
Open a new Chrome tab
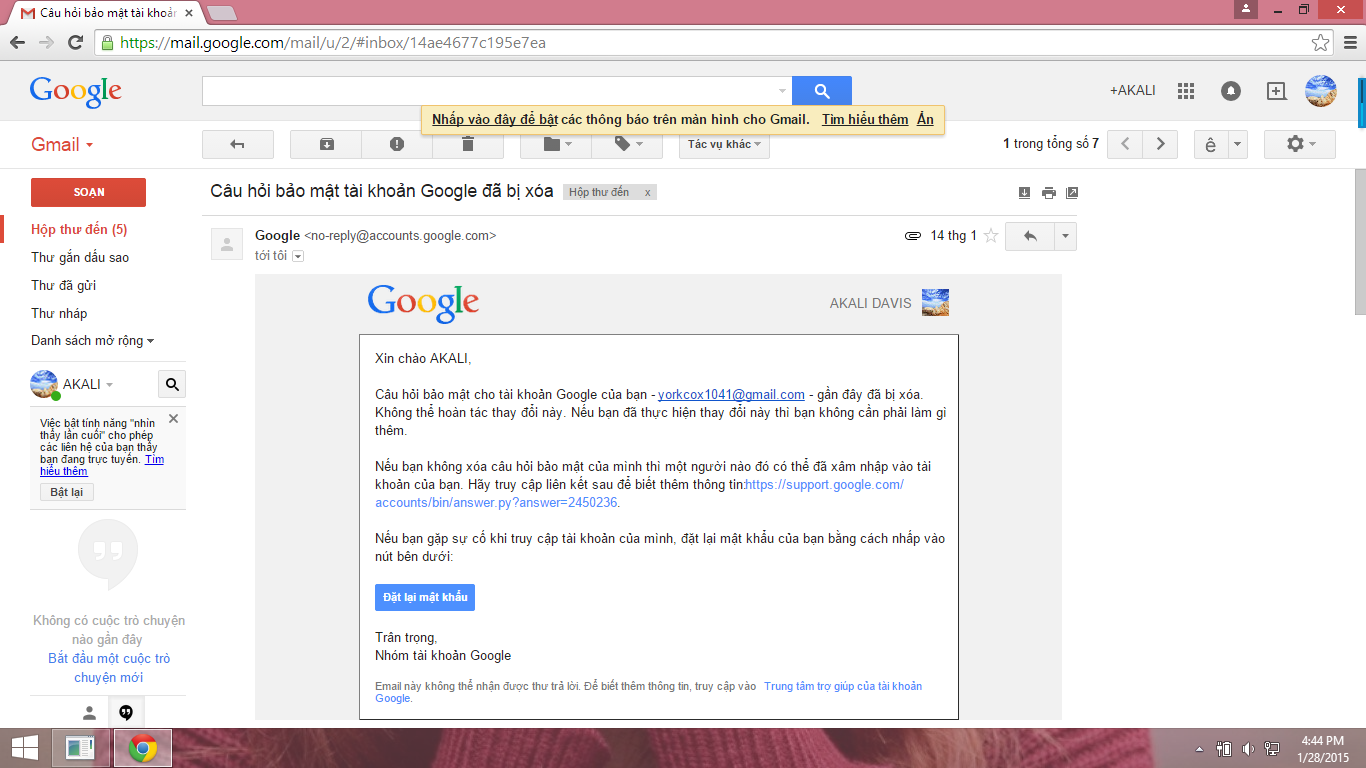(221, 13)
